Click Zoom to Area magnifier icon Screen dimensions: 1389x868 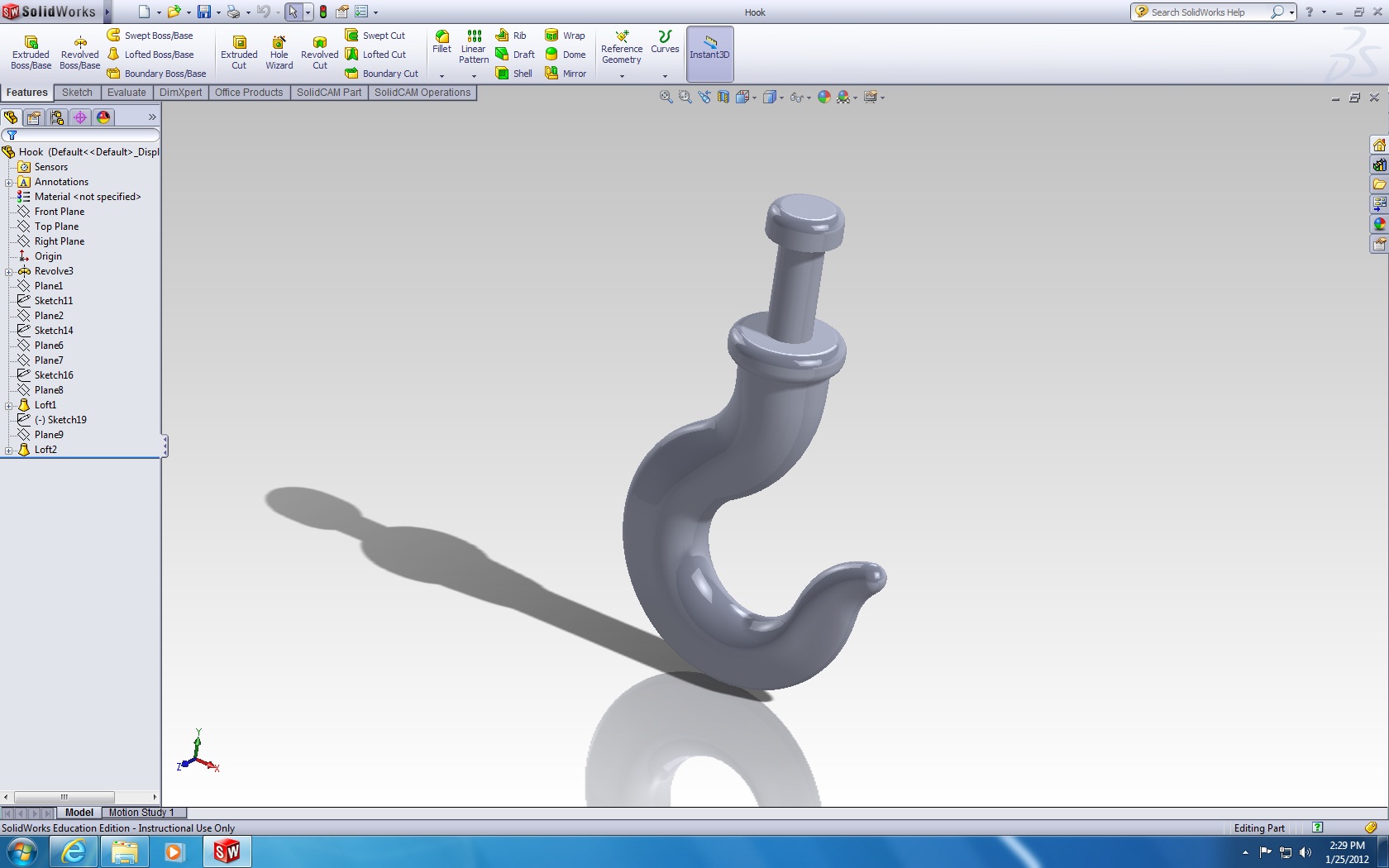tap(685, 97)
